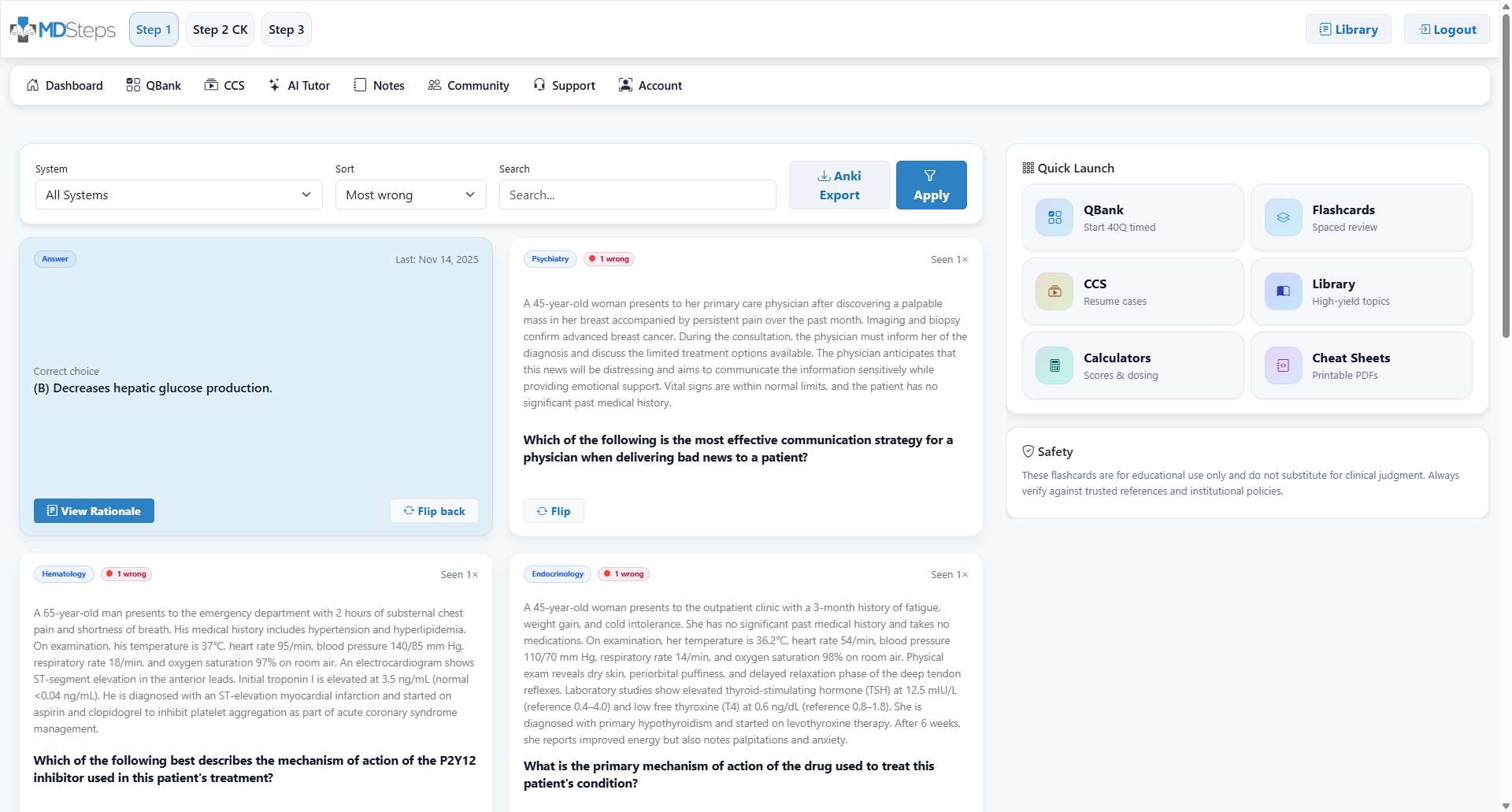Open the Community menu item

click(469, 85)
